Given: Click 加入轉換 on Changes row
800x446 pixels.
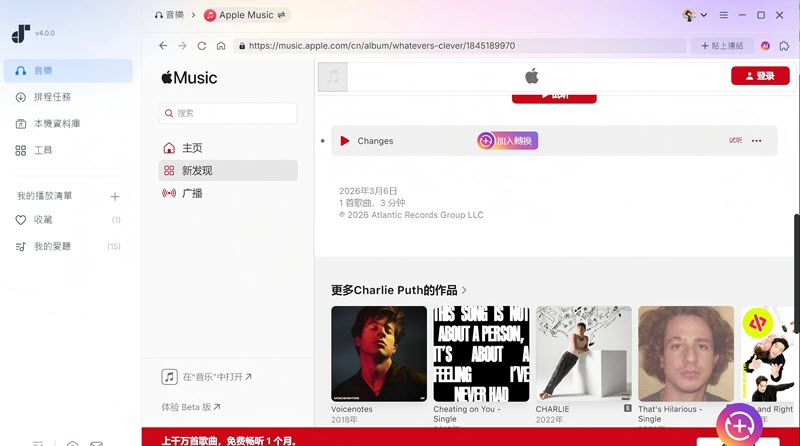Looking at the screenshot, I should (x=508, y=141).
